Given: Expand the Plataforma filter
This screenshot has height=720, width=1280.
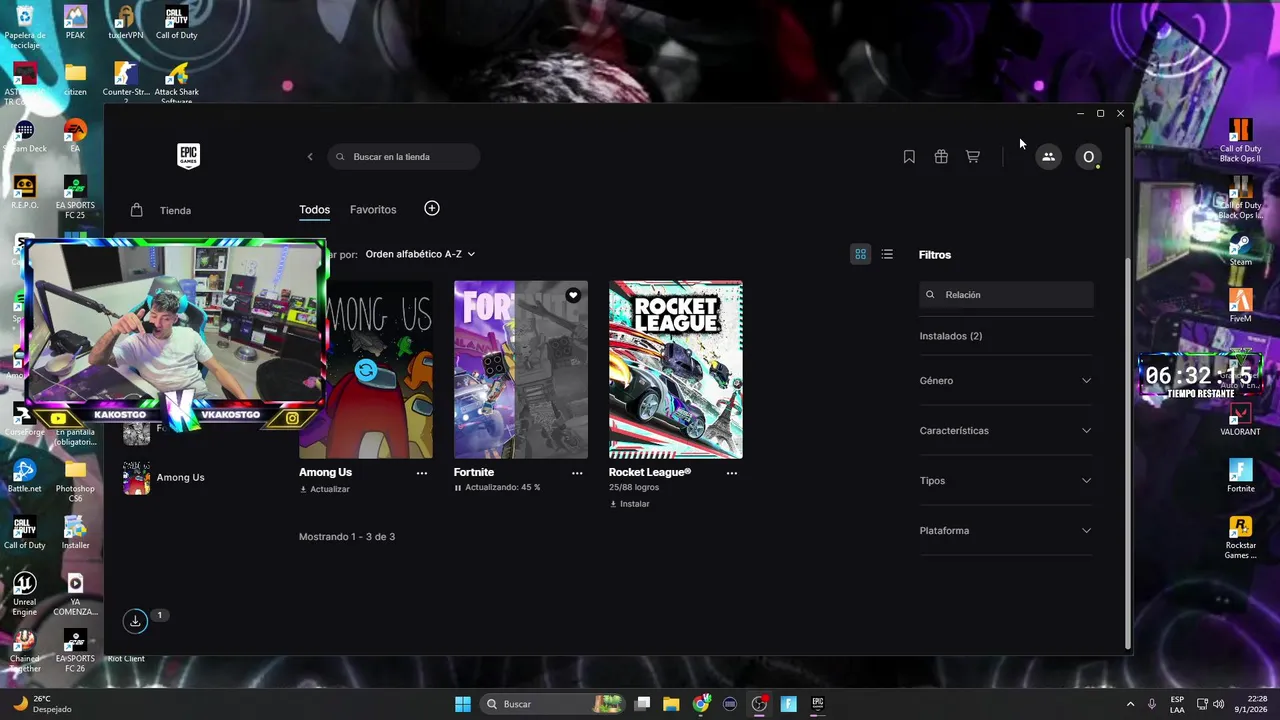Looking at the screenshot, I should pos(1005,531).
